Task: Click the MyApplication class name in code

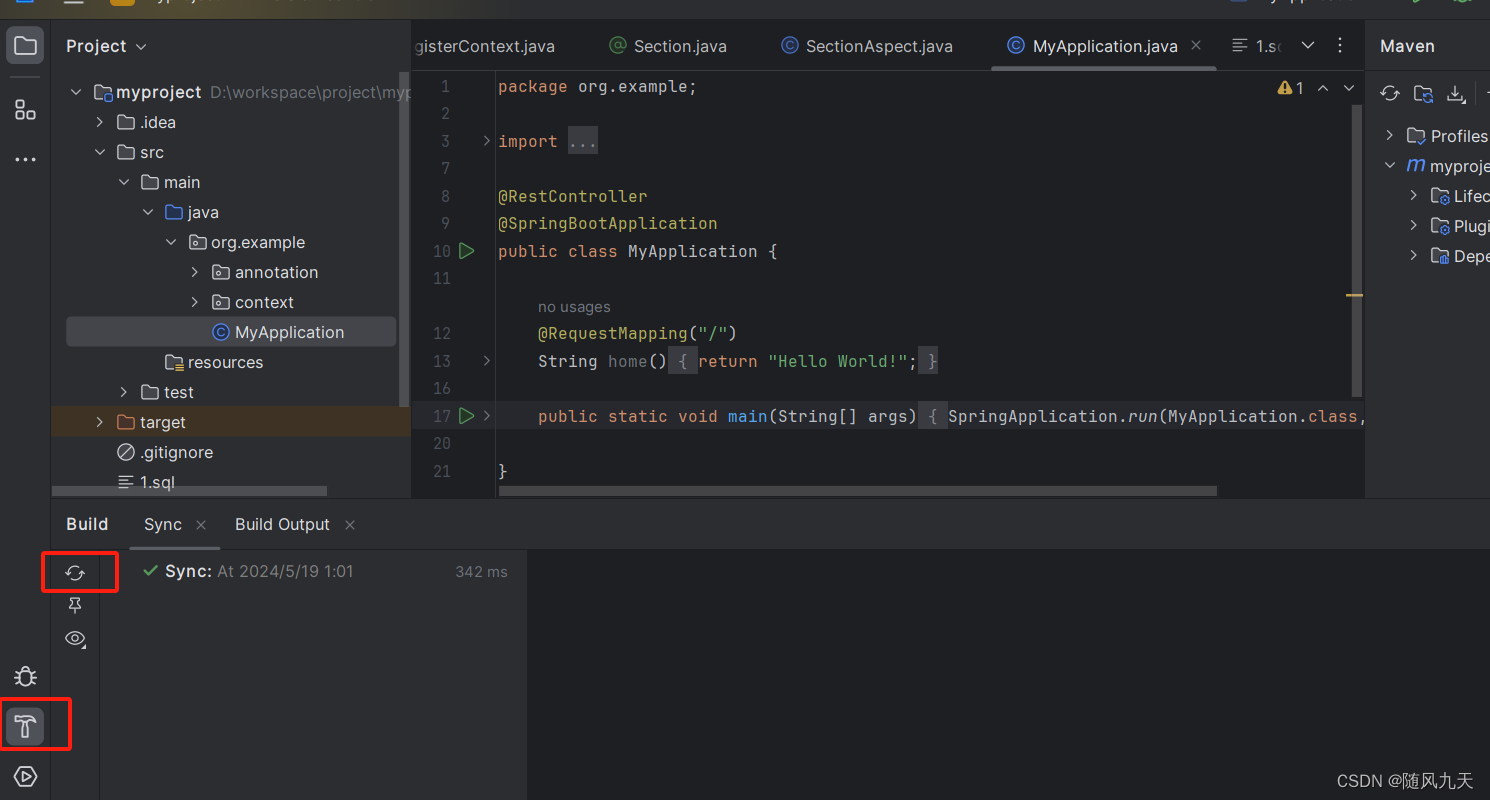Action: [x=692, y=251]
